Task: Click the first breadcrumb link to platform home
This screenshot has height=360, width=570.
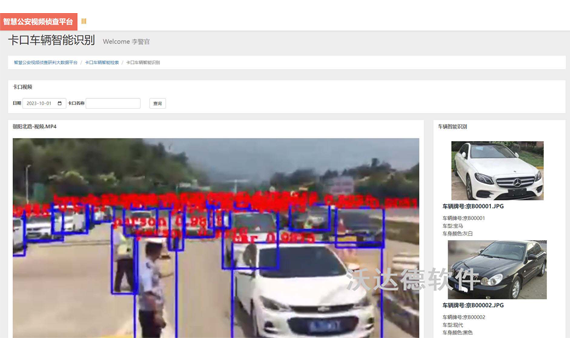Action: [45, 63]
